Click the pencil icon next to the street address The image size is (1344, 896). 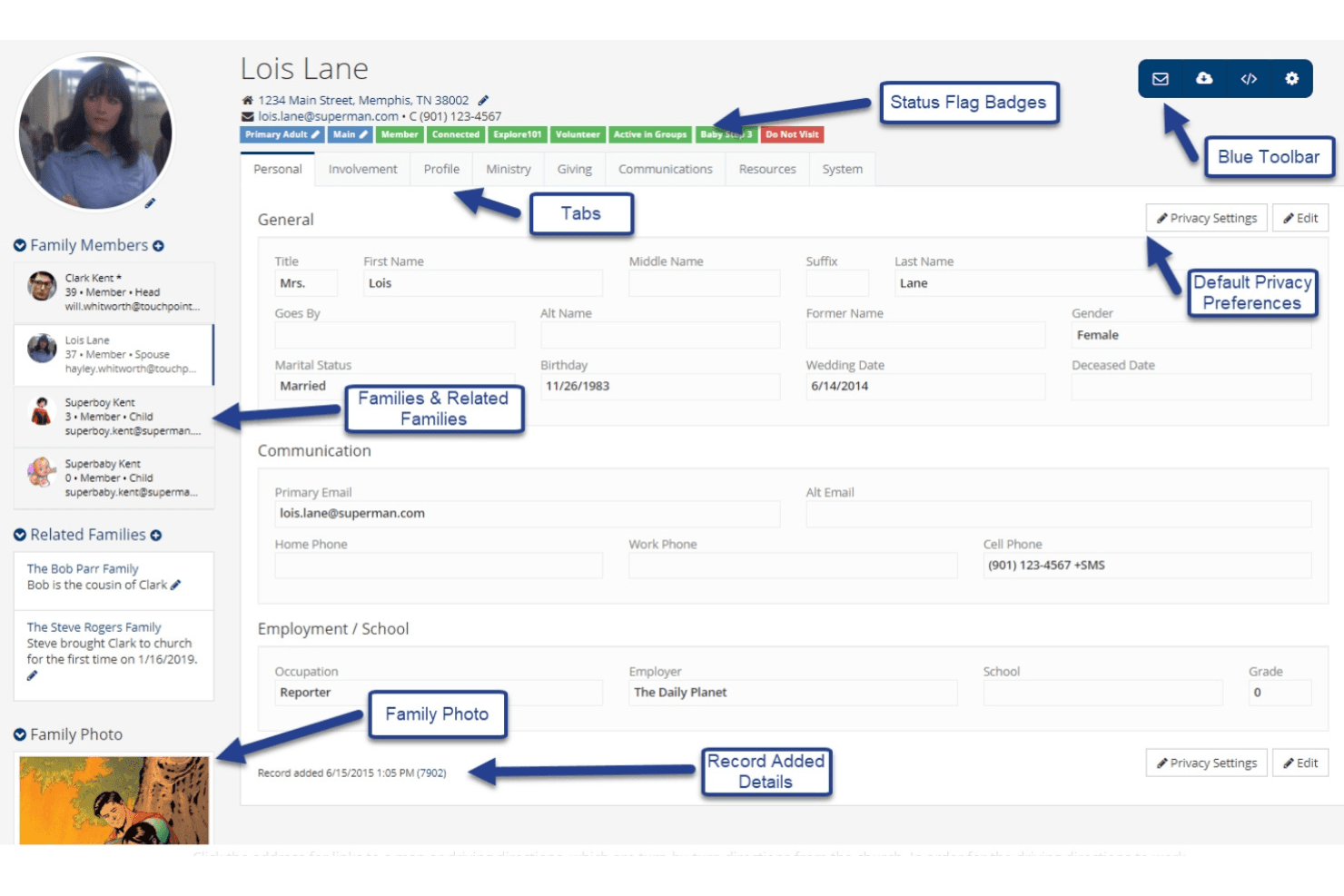483,101
